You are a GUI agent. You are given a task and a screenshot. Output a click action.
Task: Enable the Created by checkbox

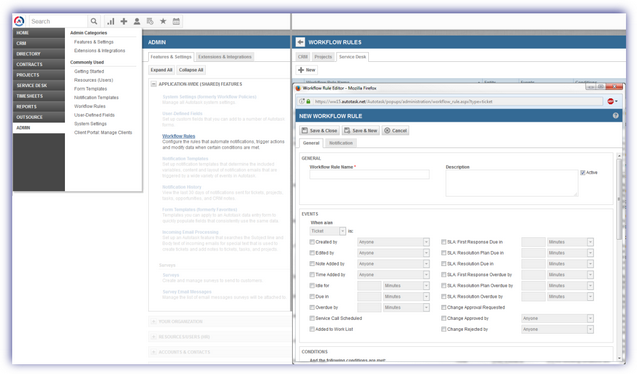pos(312,242)
